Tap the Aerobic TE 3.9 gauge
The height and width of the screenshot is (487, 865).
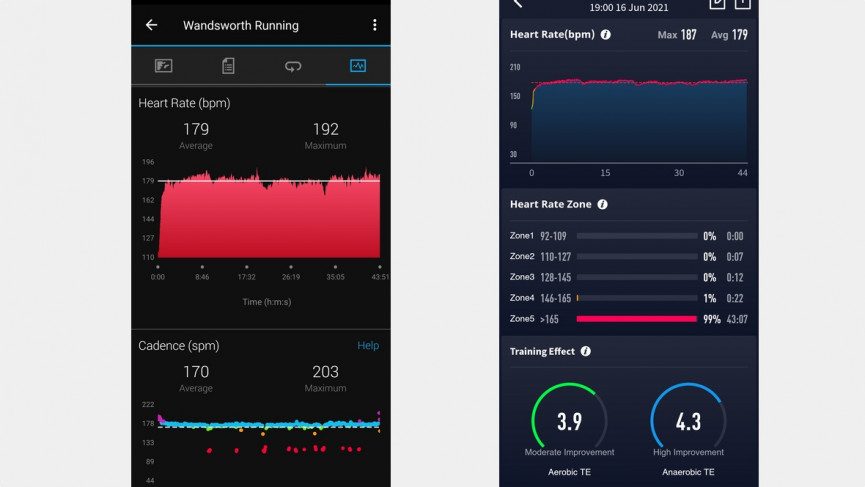569,420
